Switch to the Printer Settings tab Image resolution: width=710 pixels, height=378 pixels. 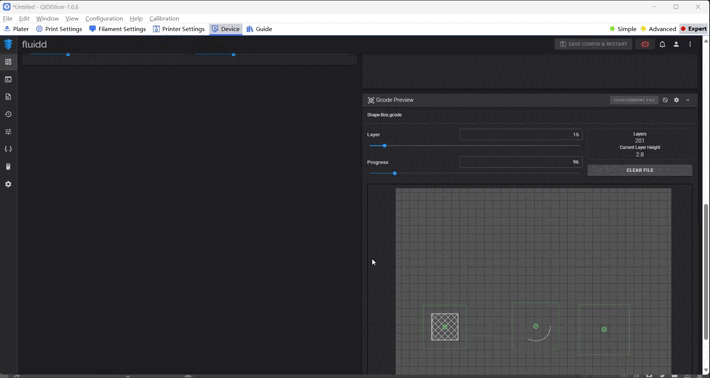(179, 29)
